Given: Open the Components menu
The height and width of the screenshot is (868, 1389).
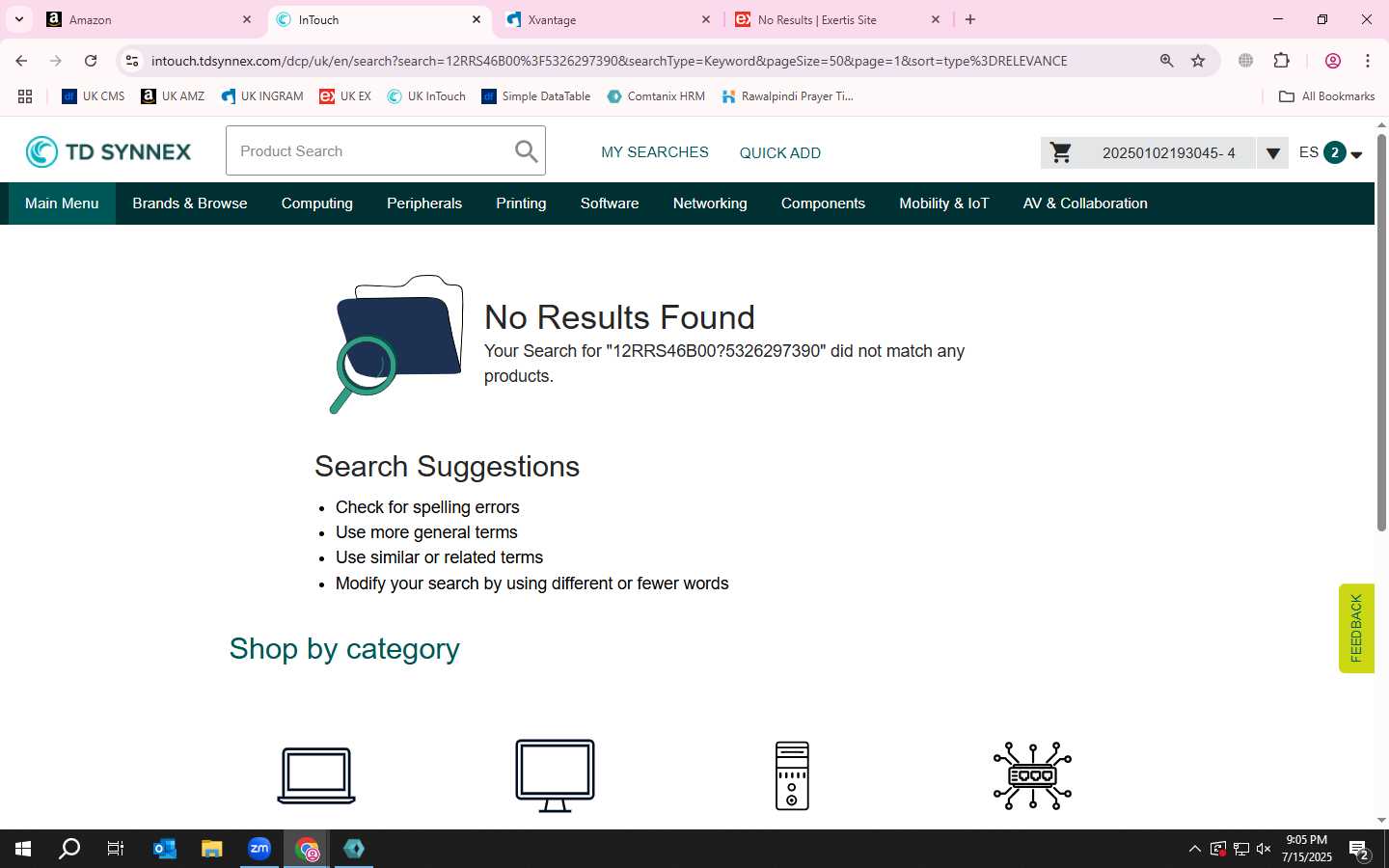Looking at the screenshot, I should [x=823, y=203].
